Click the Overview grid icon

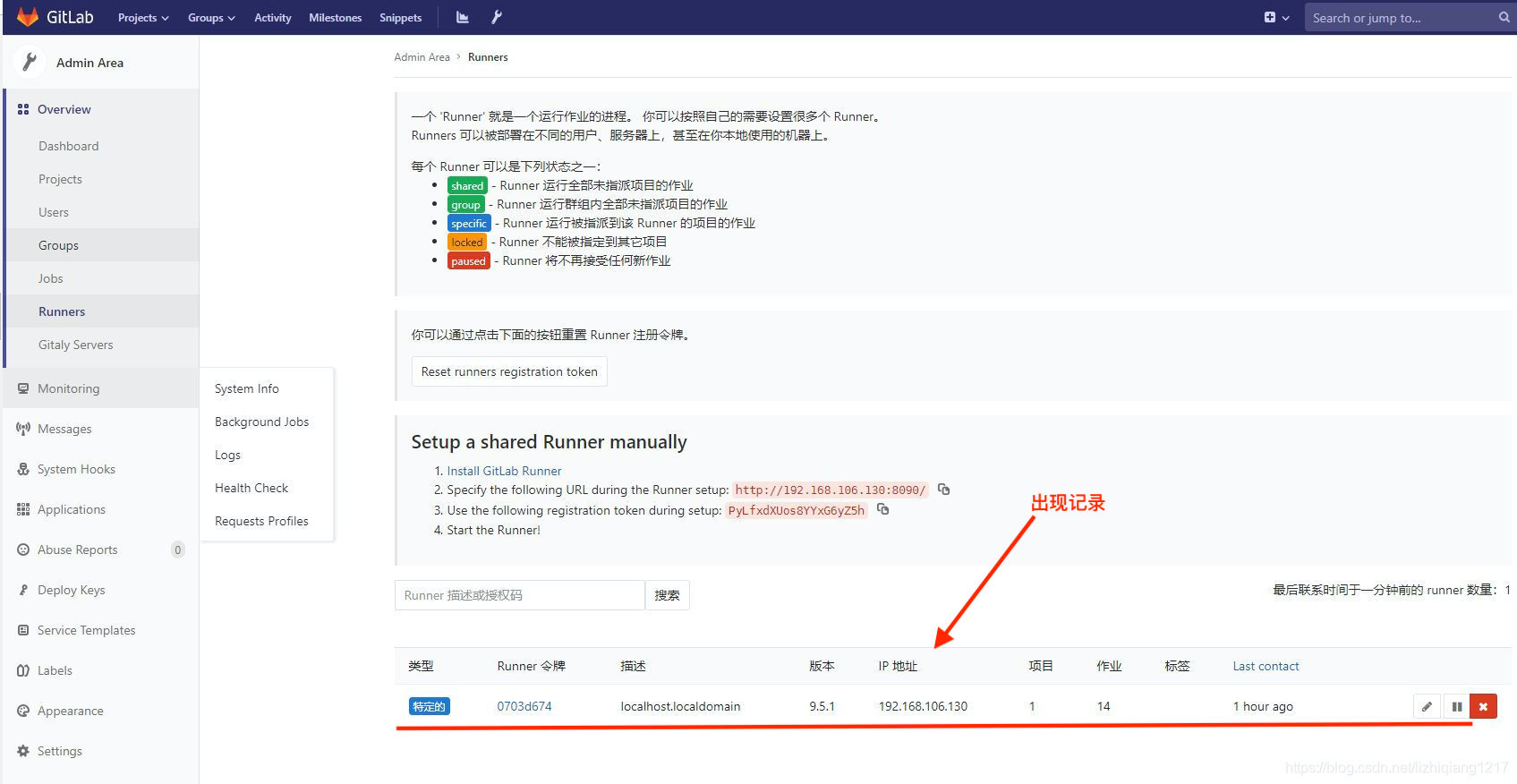[x=23, y=109]
